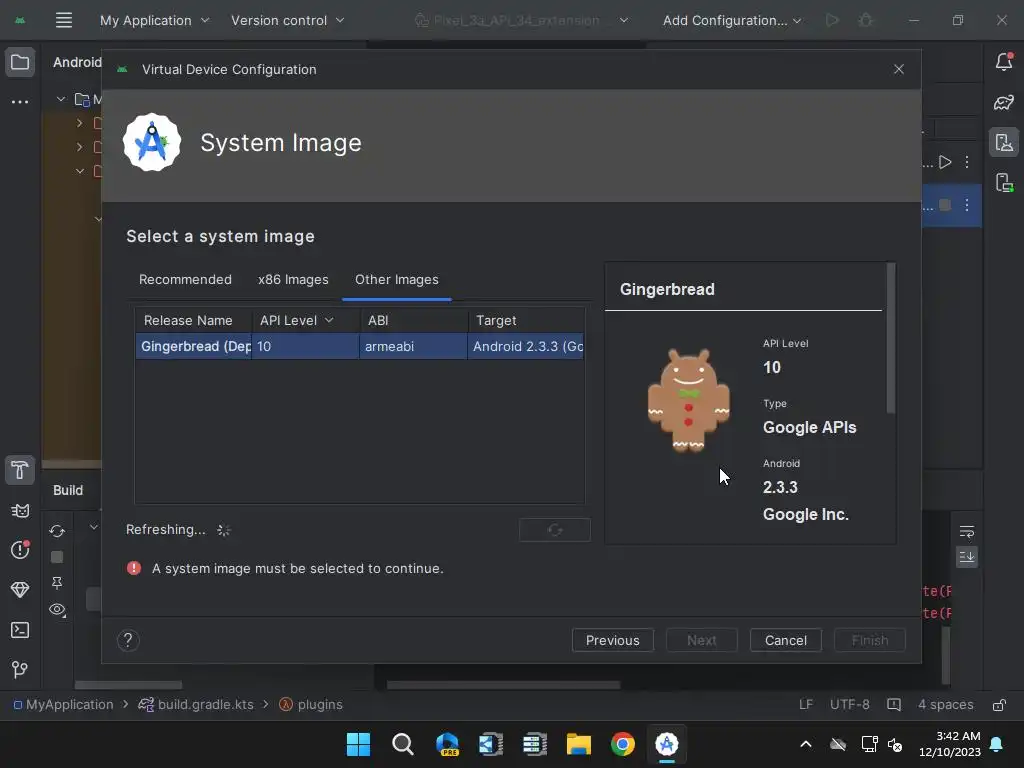The height and width of the screenshot is (768, 1024).
Task: Open the Gradle elephant tool window
Action: (x=1004, y=102)
